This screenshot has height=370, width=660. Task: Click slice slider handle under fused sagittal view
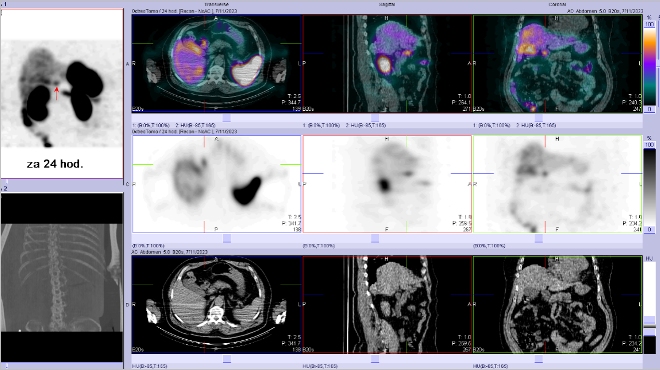(x=375, y=118)
